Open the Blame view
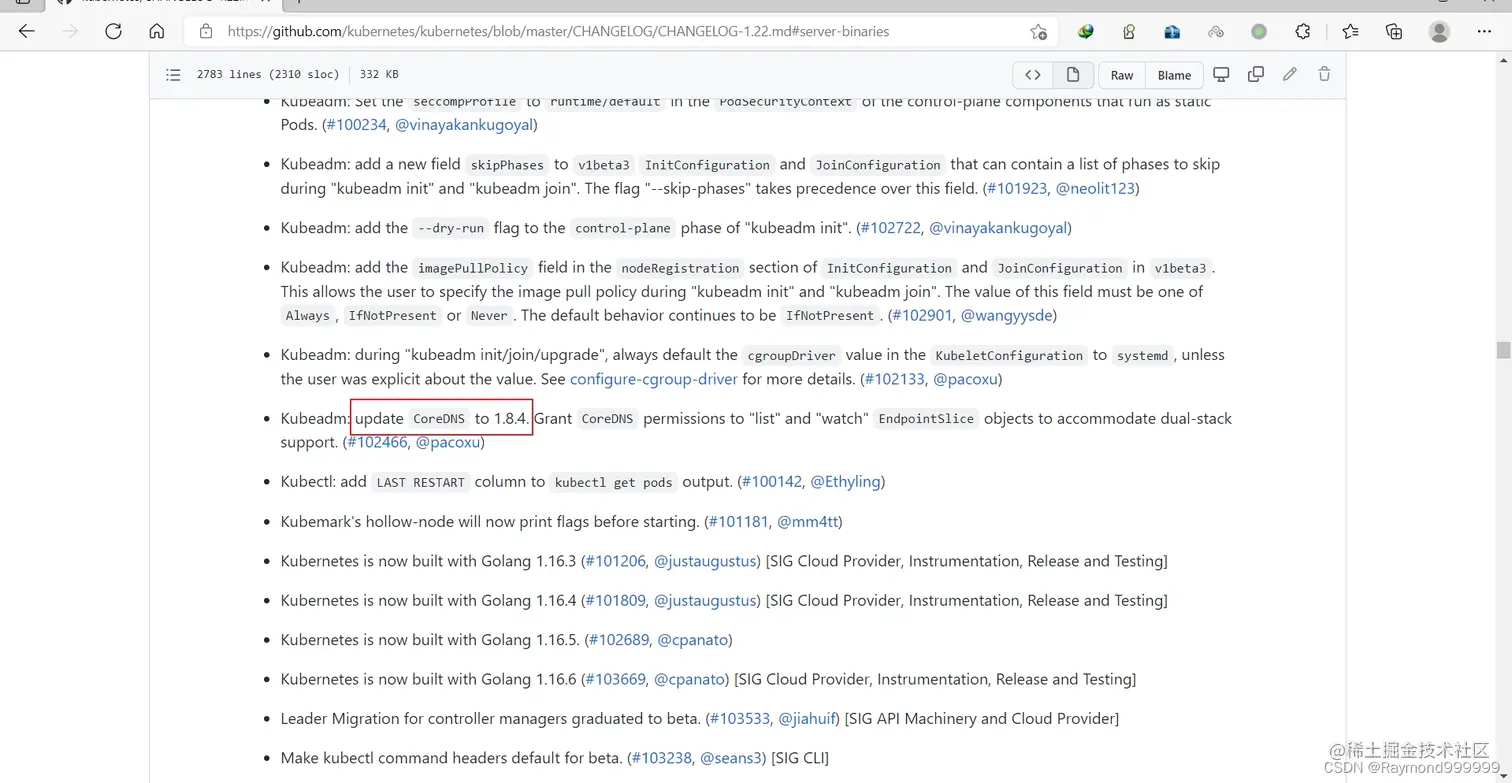The width and height of the screenshot is (1512, 783). pos(1174,75)
